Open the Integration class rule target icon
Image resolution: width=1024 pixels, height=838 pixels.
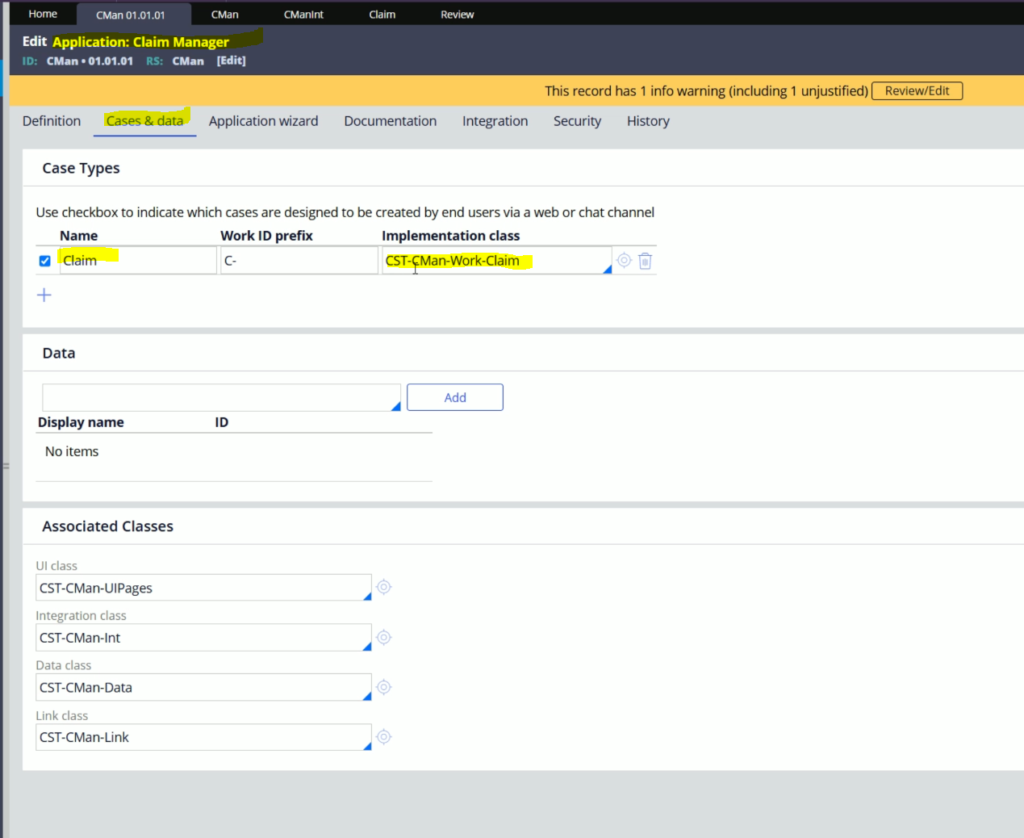tap(384, 637)
